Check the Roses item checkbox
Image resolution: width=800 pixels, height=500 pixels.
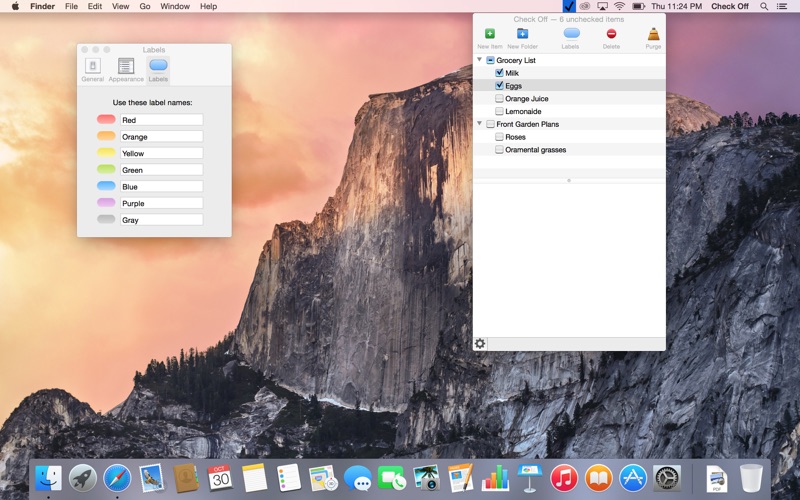coord(500,137)
